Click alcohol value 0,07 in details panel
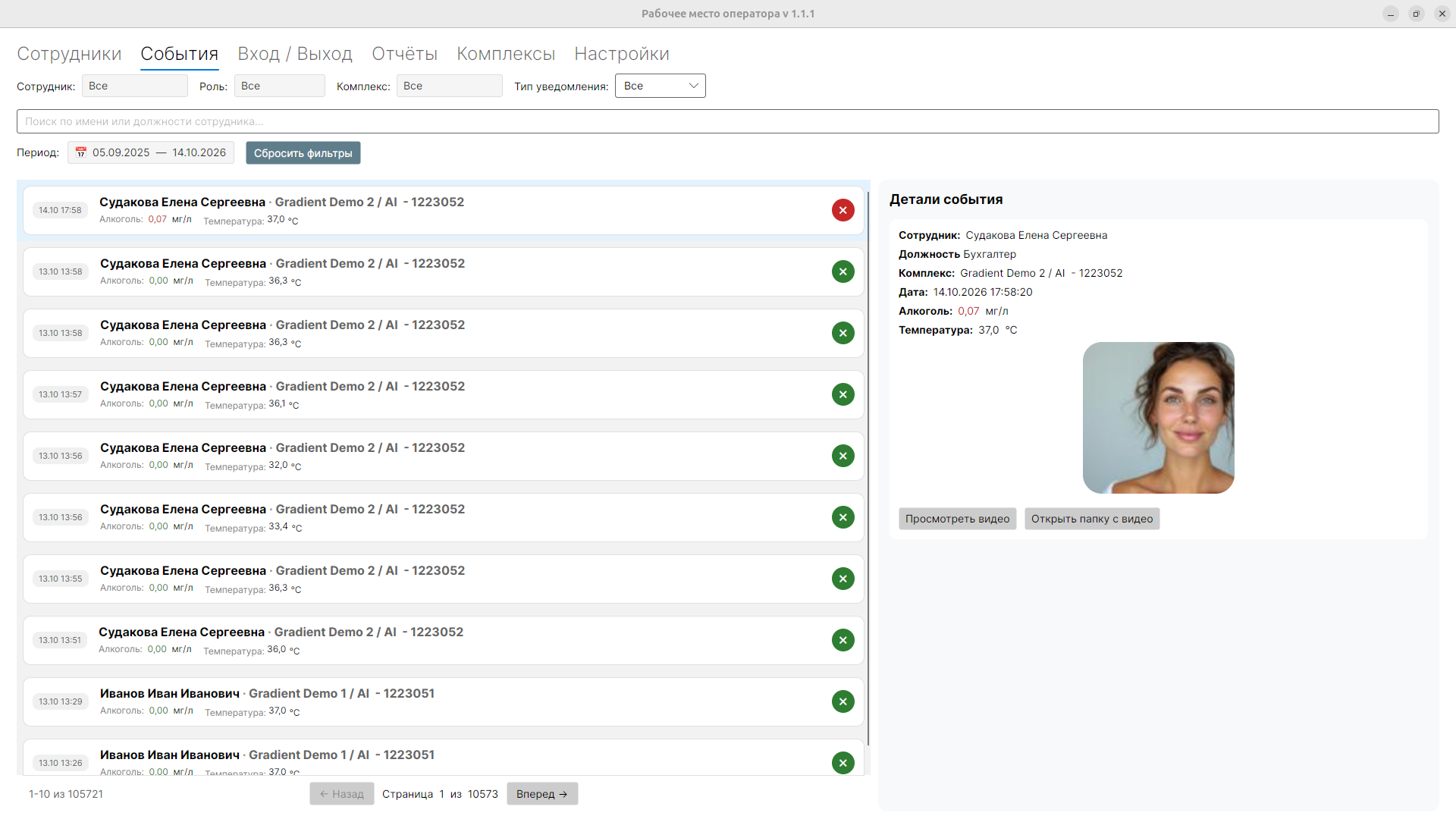This screenshot has width=1456, height=819. point(968,311)
